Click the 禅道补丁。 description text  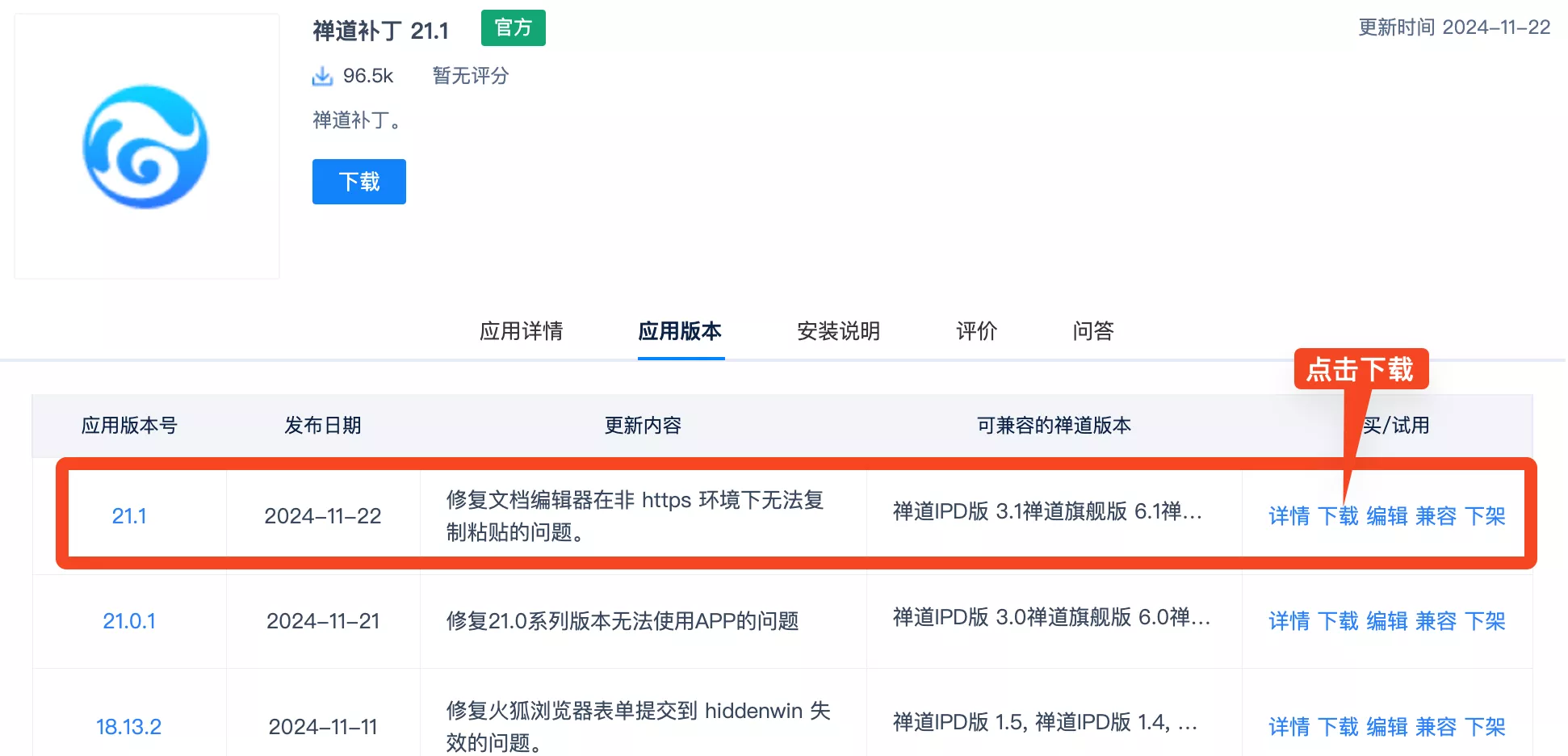(357, 120)
